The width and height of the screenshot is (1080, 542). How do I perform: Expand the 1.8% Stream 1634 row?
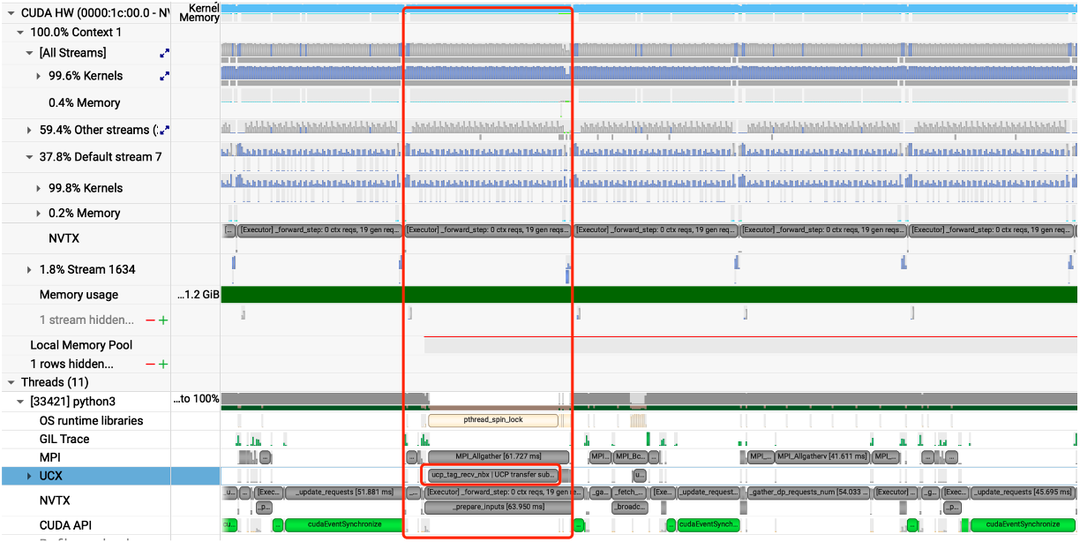pyautogui.click(x=29, y=270)
